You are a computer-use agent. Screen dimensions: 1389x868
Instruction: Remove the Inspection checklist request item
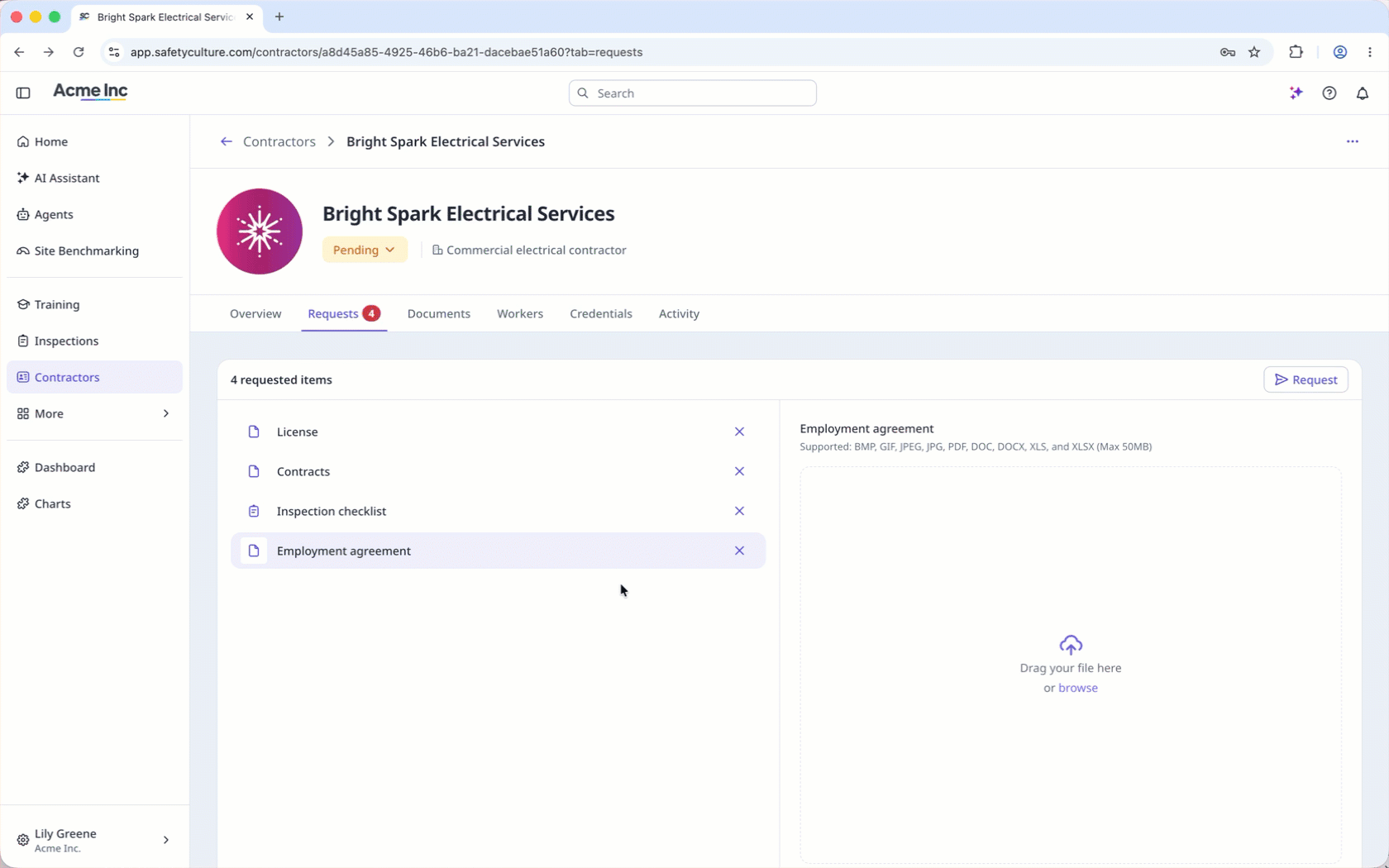(x=739, y=511)
